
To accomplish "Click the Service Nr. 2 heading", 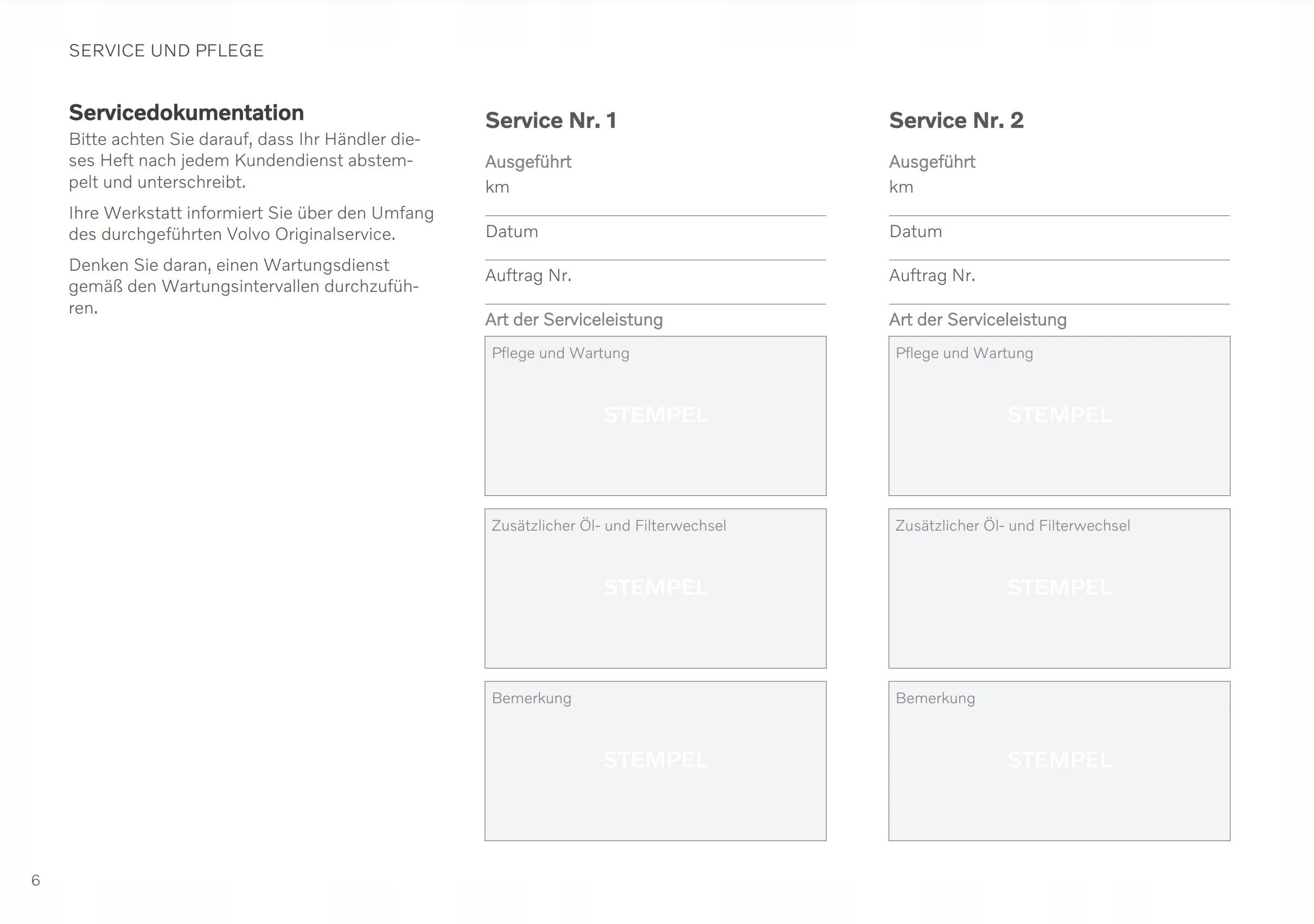I will coord(956,121).
